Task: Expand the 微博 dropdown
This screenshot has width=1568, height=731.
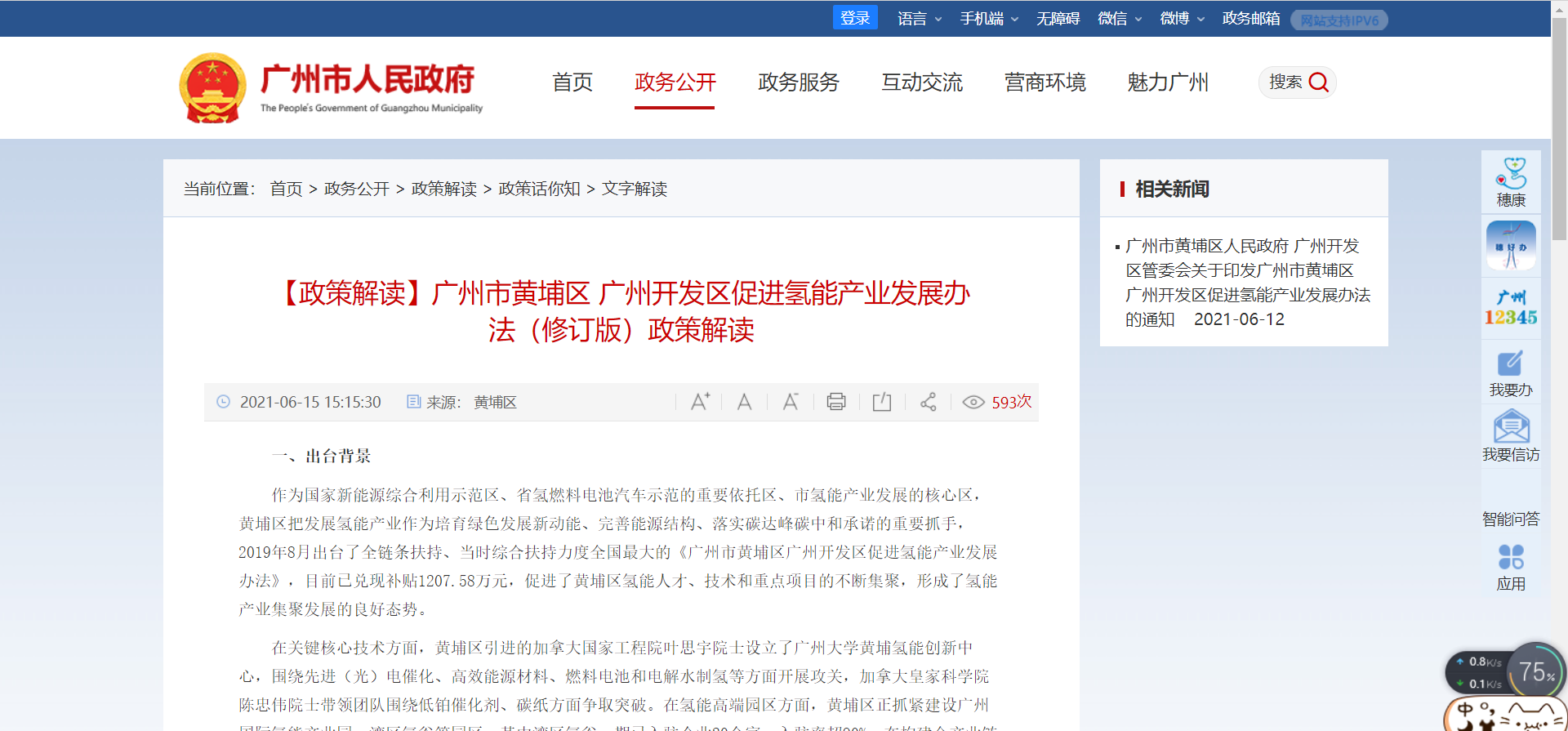Action: [x=1181, y=19]
